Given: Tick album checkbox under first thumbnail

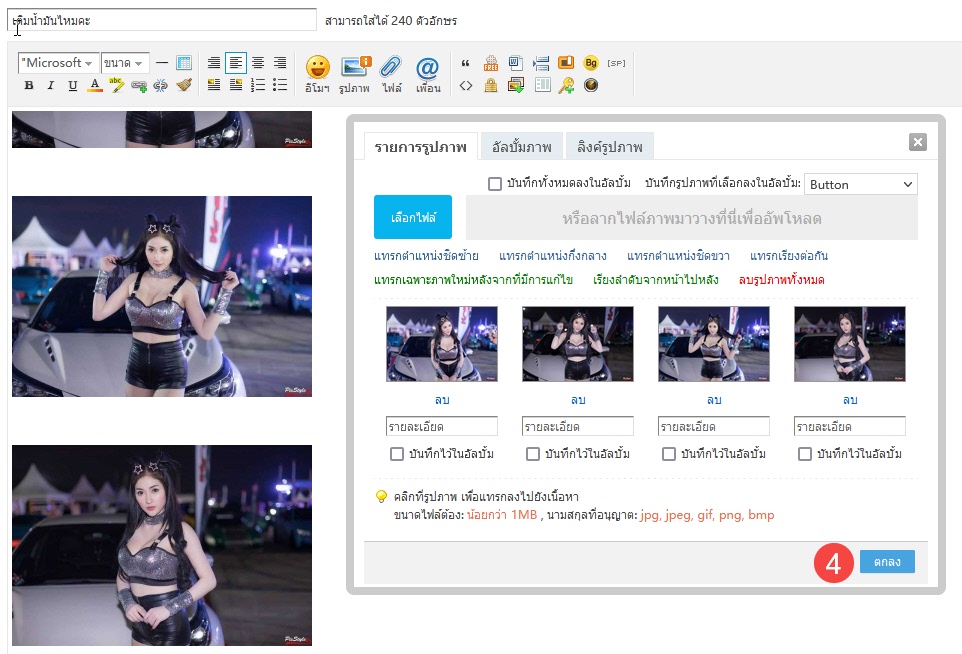Looking at the screenshot, I should coord(397,454).
